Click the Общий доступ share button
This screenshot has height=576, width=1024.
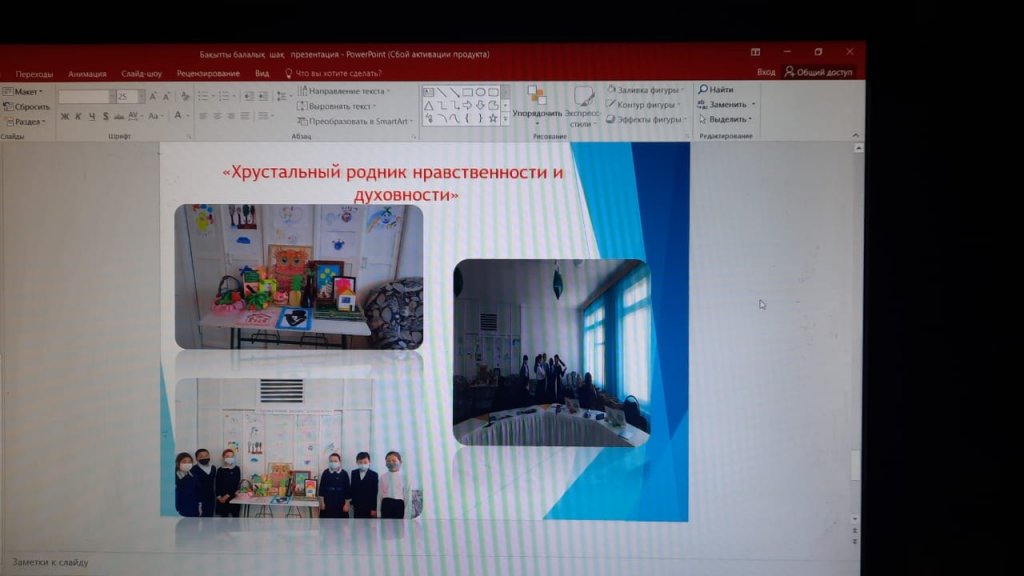click(x=819, y=72)
